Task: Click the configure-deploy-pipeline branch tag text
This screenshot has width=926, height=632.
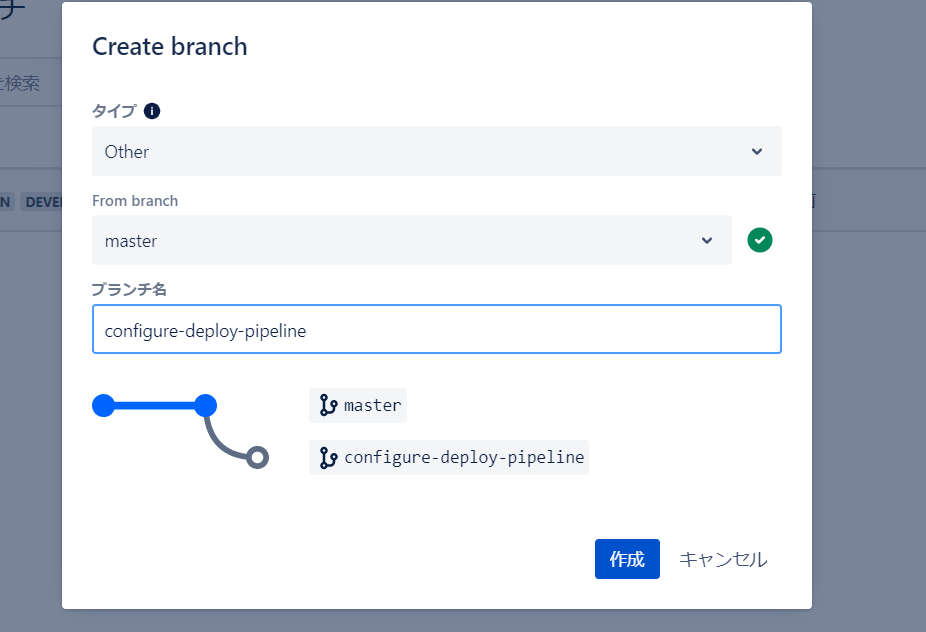Action: (464, 457)
